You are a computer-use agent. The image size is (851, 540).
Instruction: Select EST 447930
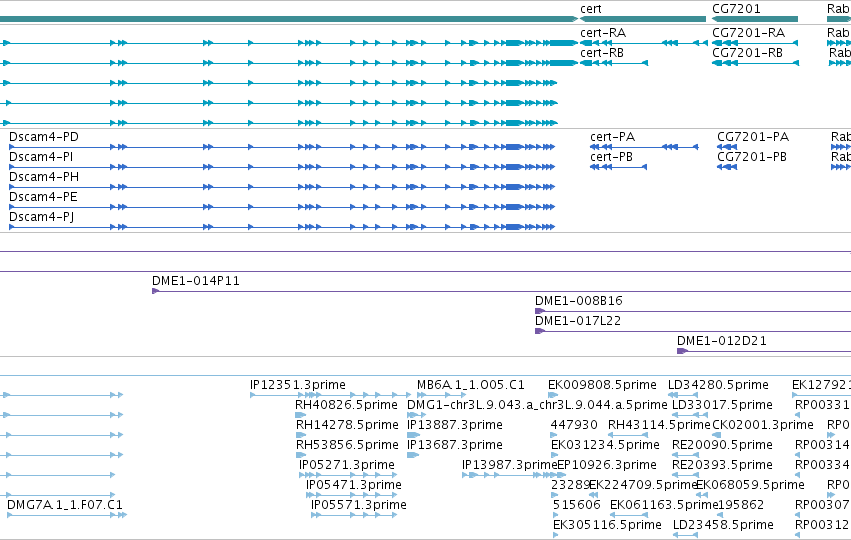tap(574, 425)
